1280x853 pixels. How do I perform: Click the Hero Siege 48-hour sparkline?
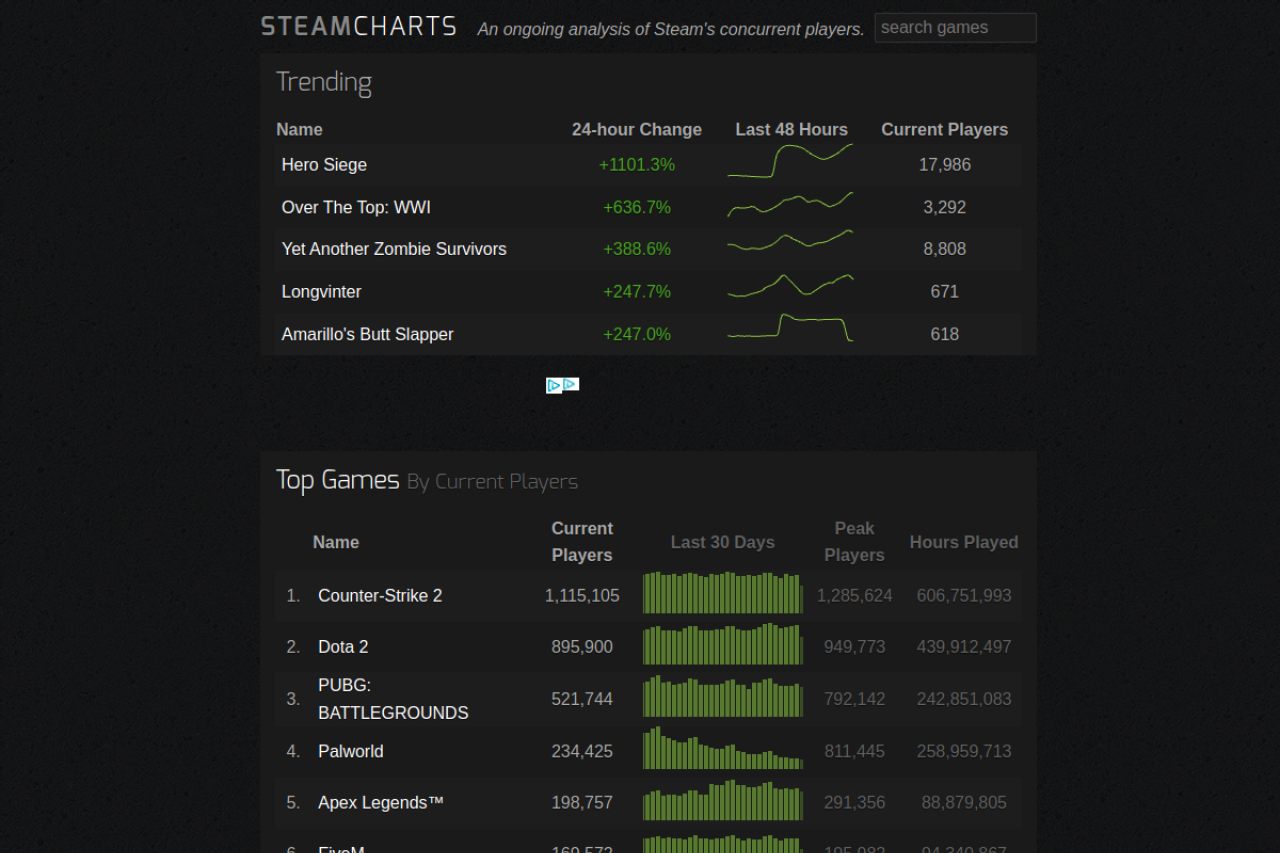[x=790, y=161]
